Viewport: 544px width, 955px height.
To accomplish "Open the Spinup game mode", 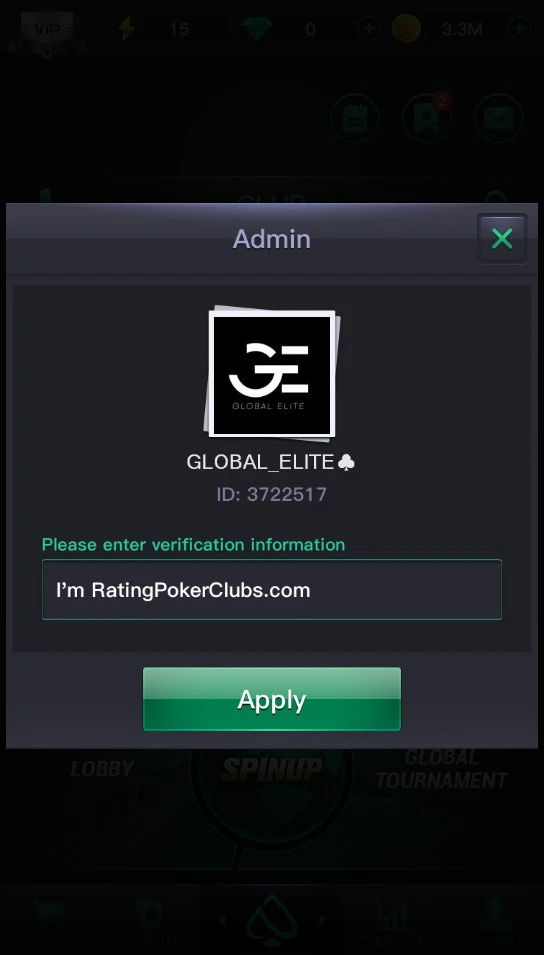I will [272, 769].
